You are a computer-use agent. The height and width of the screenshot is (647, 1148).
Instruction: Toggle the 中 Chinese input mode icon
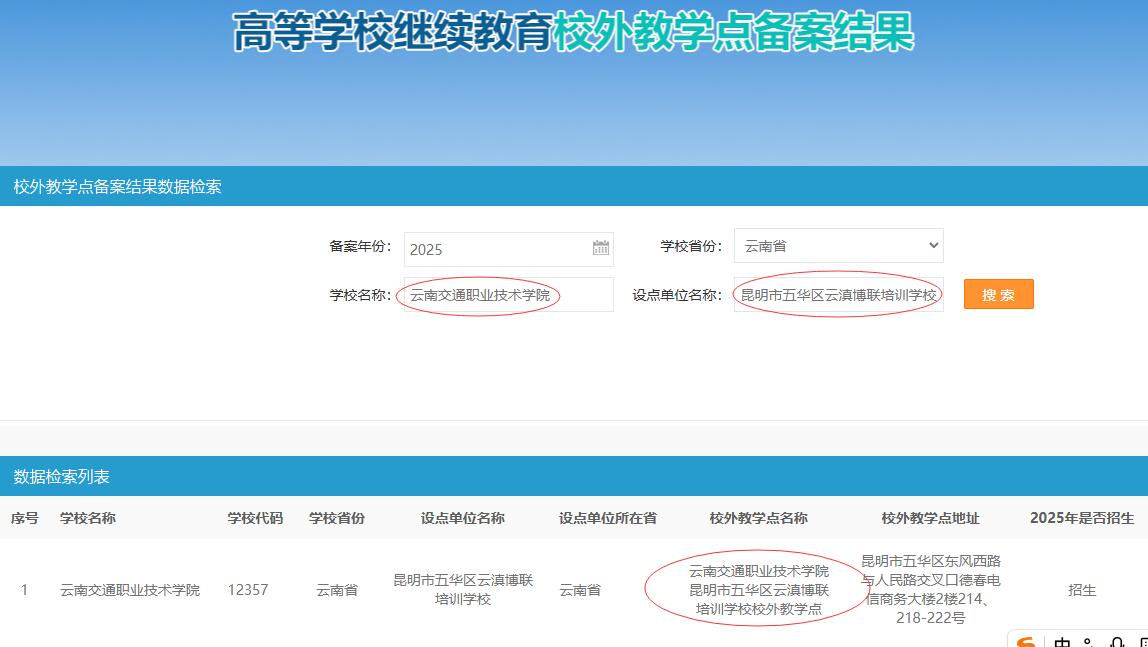pyautogui.click(x=1061, y=642)
